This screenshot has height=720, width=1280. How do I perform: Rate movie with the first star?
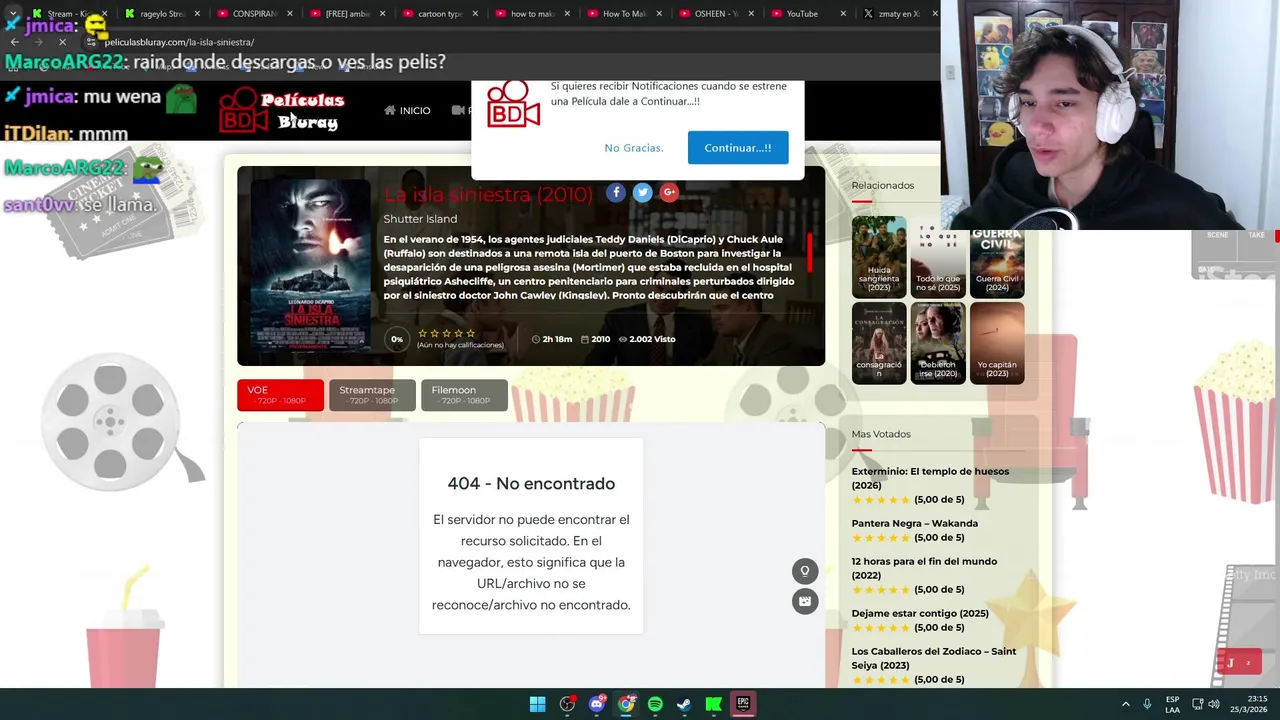click(423, 334)
